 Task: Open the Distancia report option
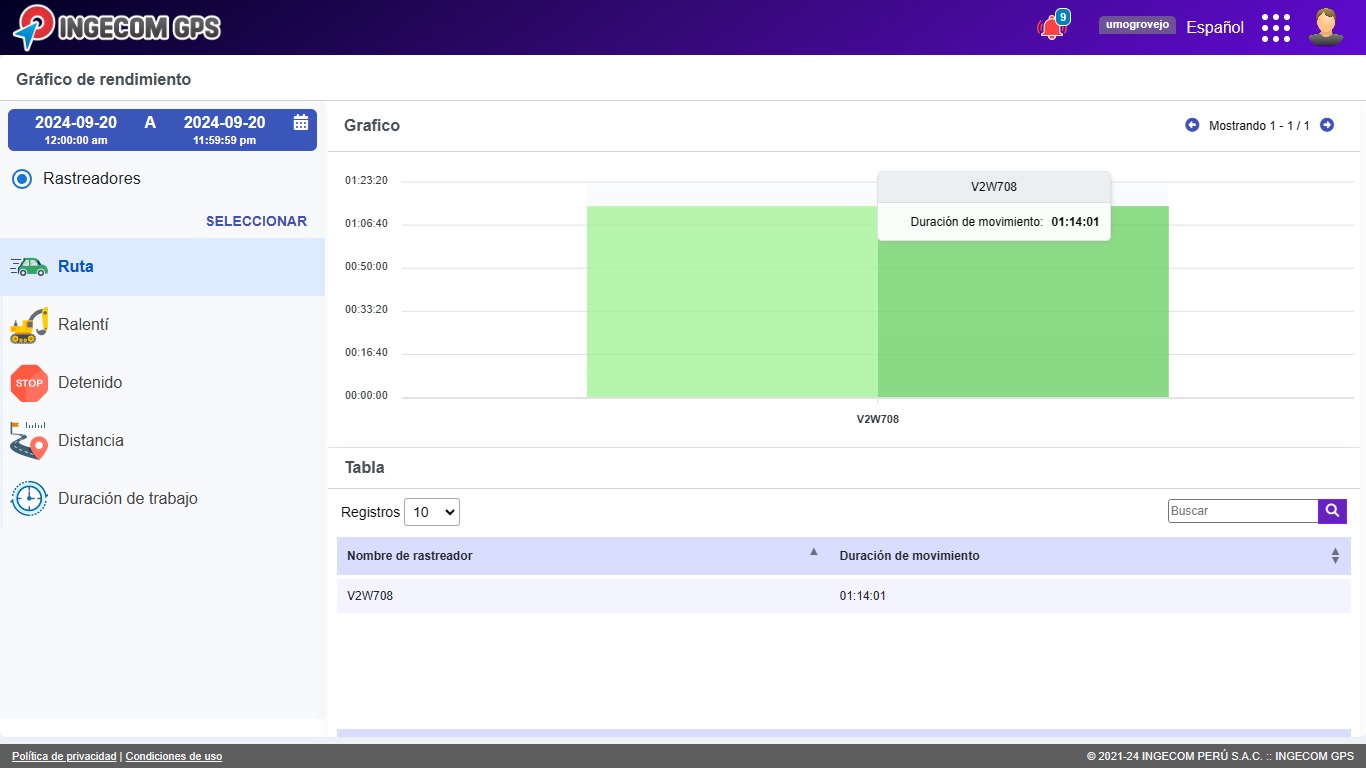pos(90,441)
